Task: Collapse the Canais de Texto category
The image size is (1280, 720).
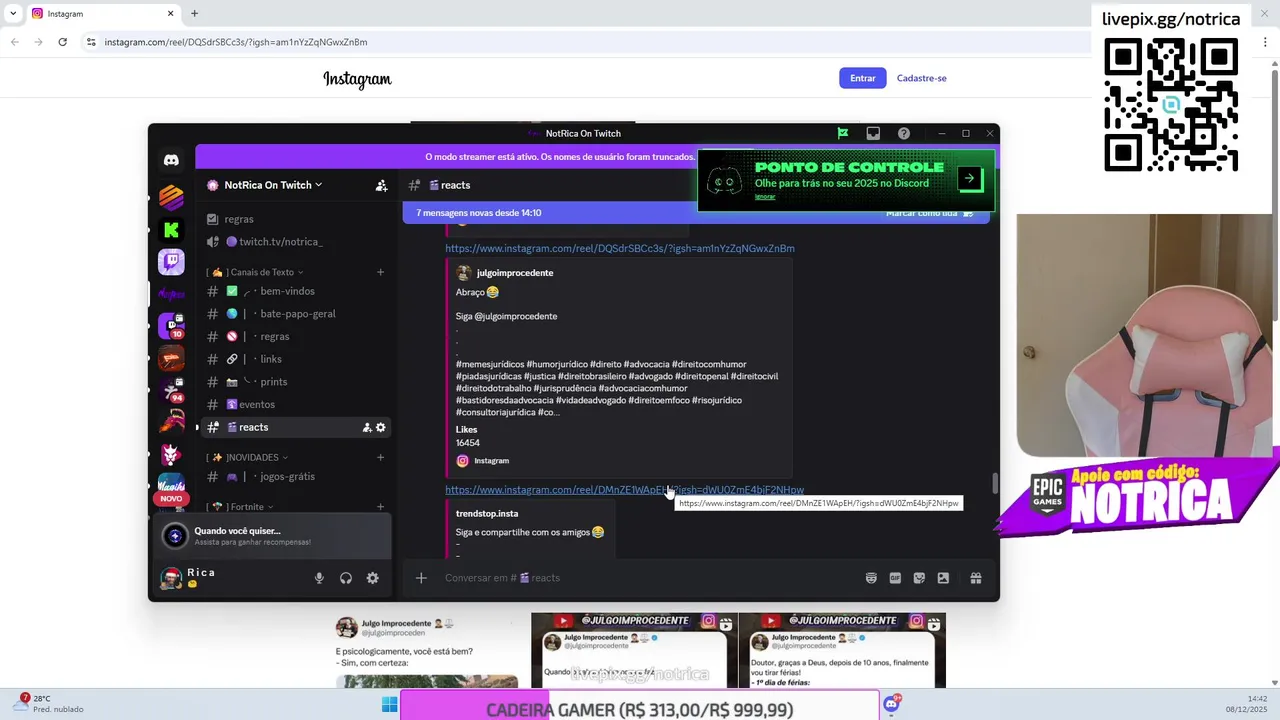Action: click(x=255, y=272)
